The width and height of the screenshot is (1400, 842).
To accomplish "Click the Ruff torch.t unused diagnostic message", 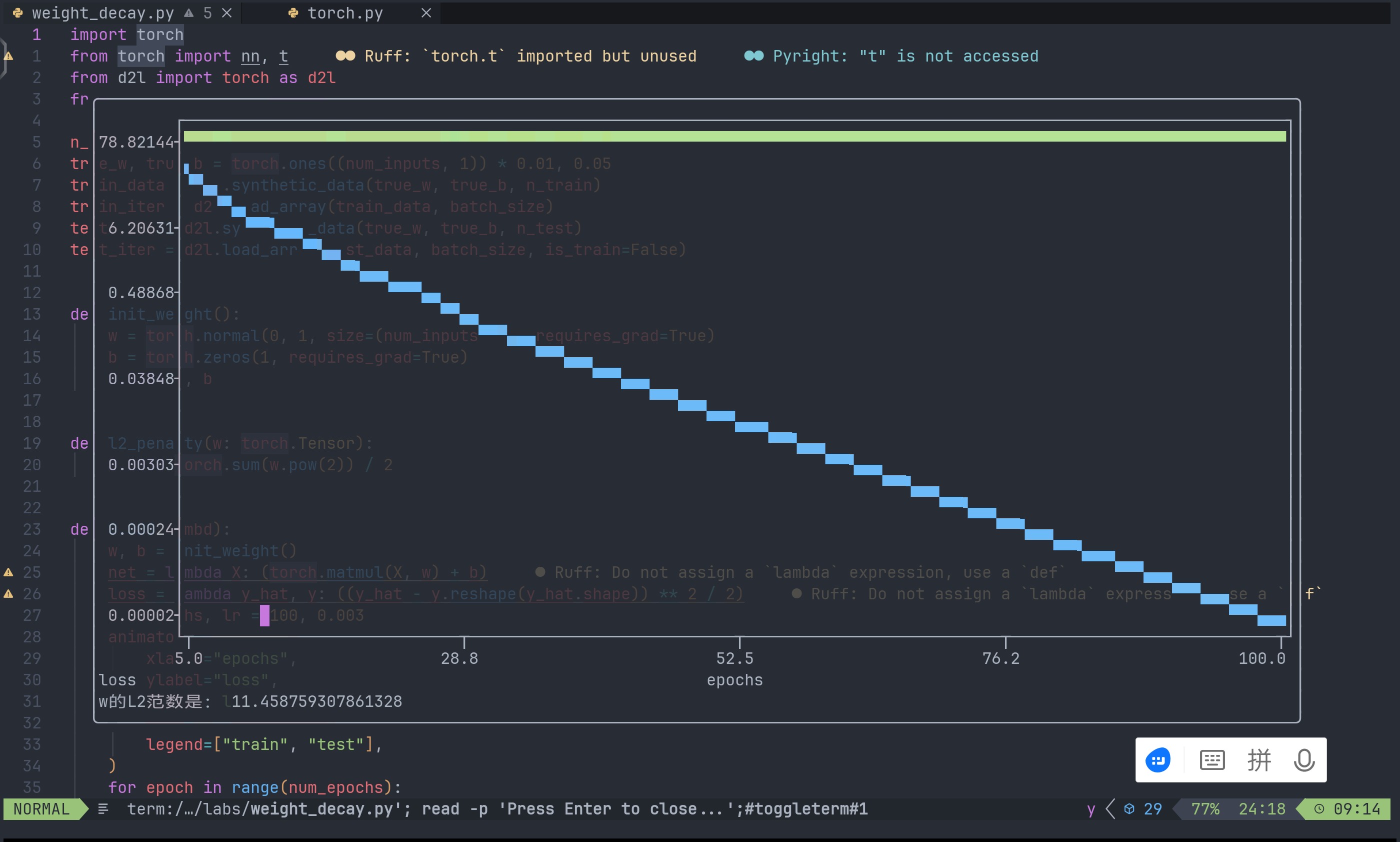I will point(529,56).
